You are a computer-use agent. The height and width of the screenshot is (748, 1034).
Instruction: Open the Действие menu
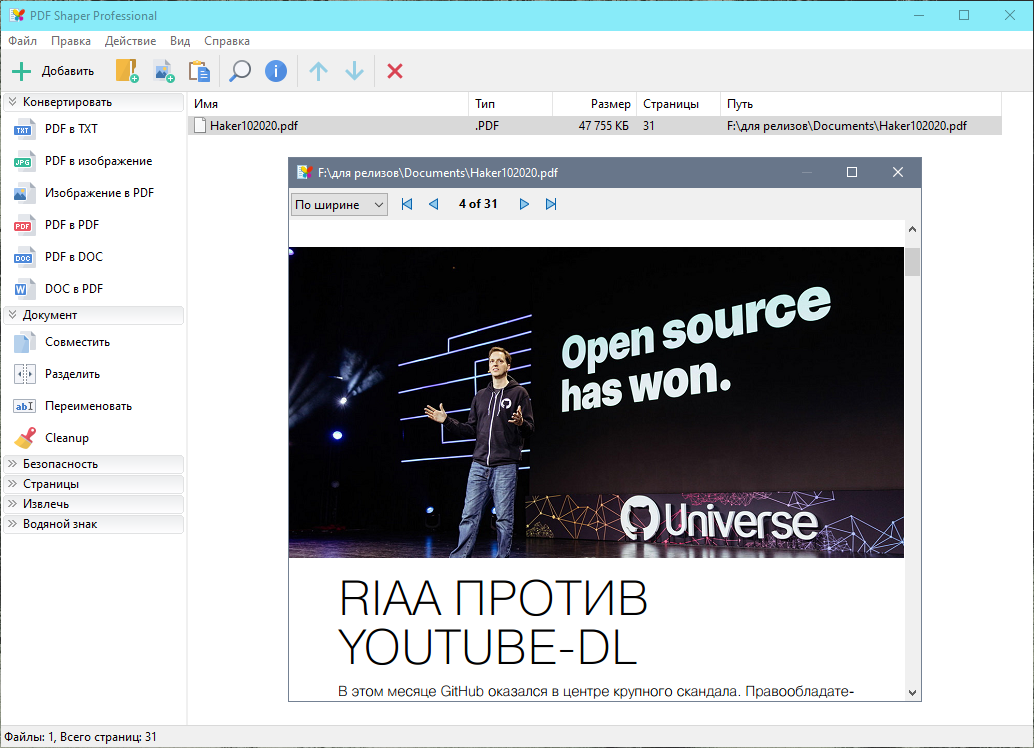[130, 41]
